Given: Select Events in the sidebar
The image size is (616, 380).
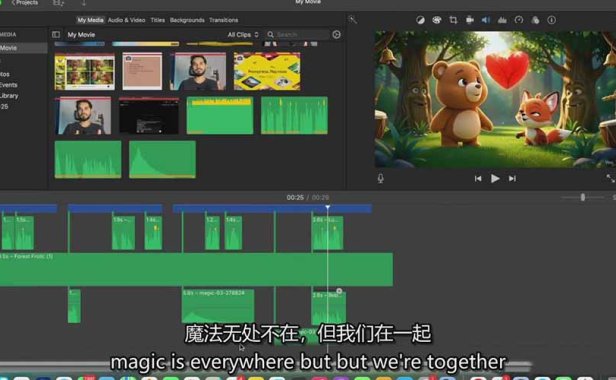Looking at the screenshot, I should click(9, 85).
